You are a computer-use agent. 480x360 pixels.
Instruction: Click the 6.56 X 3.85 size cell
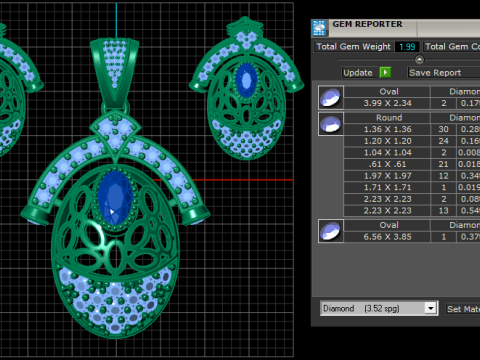click(387, 237)
